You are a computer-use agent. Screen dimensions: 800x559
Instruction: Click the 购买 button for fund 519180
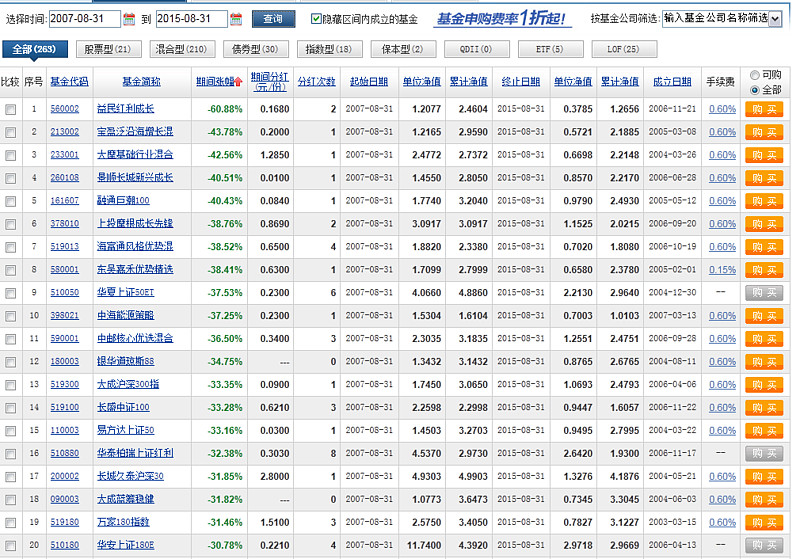764,522
